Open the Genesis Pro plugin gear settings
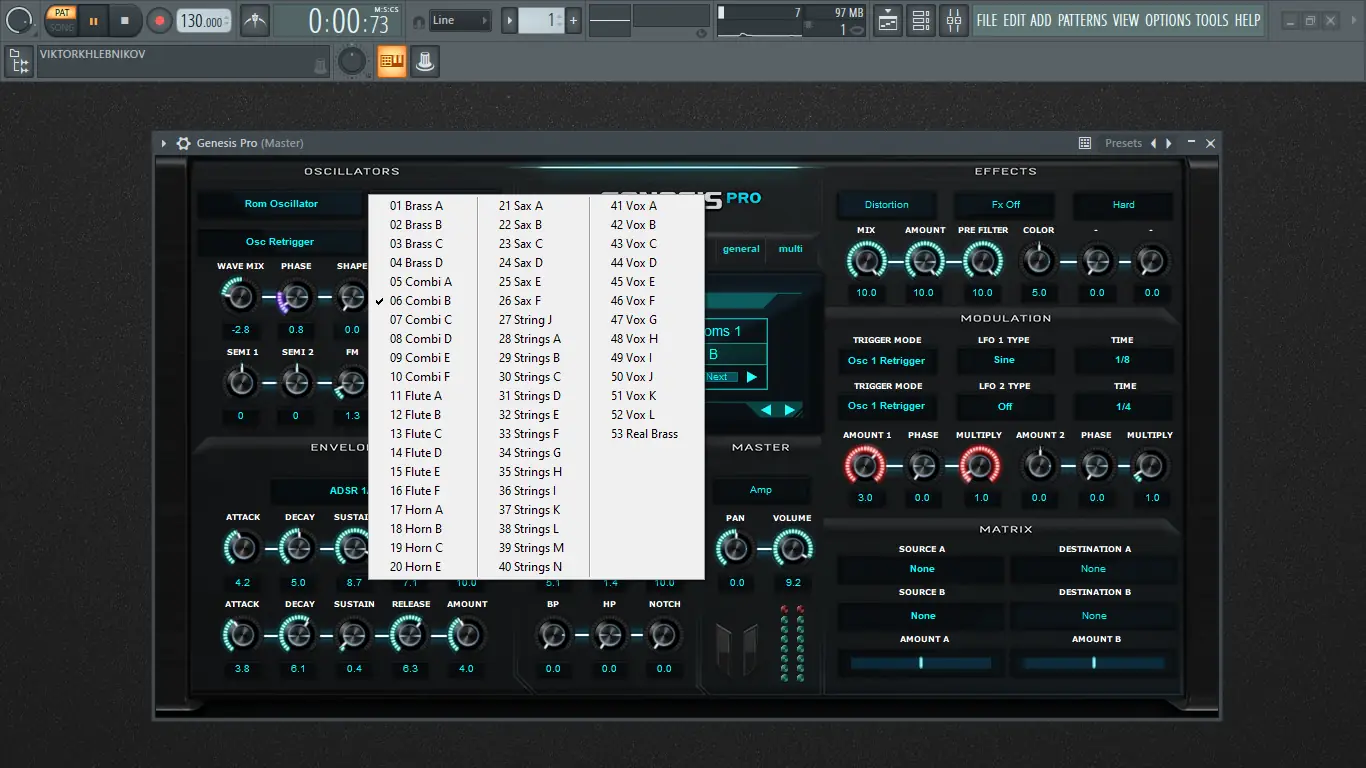The image size is (1366, 768). [x=183, y=143]
